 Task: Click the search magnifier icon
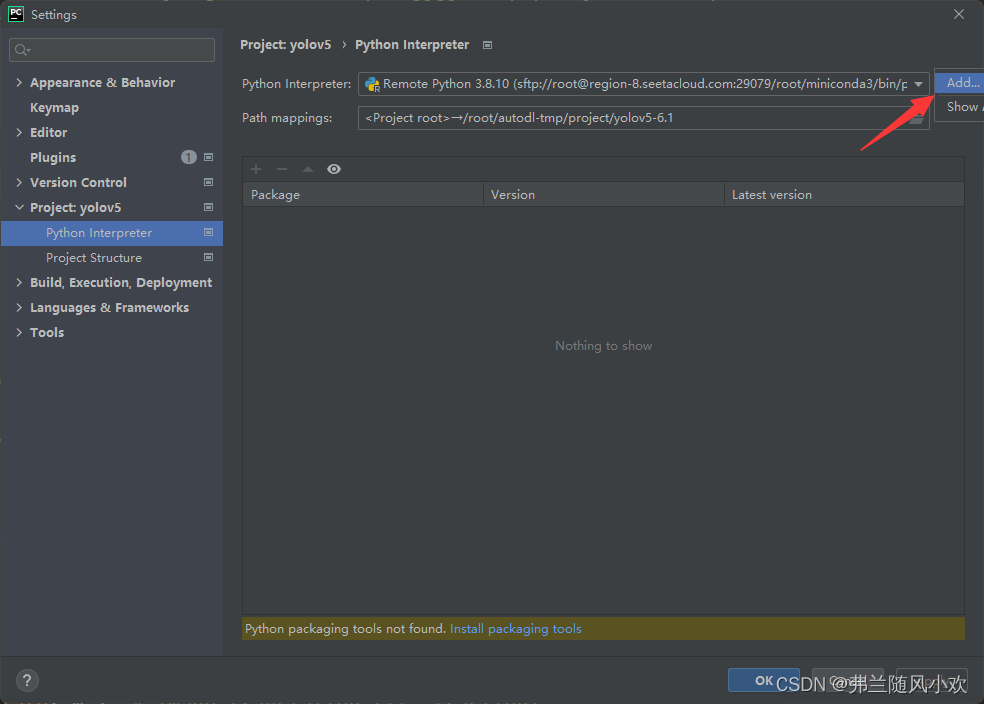[22, 50]
